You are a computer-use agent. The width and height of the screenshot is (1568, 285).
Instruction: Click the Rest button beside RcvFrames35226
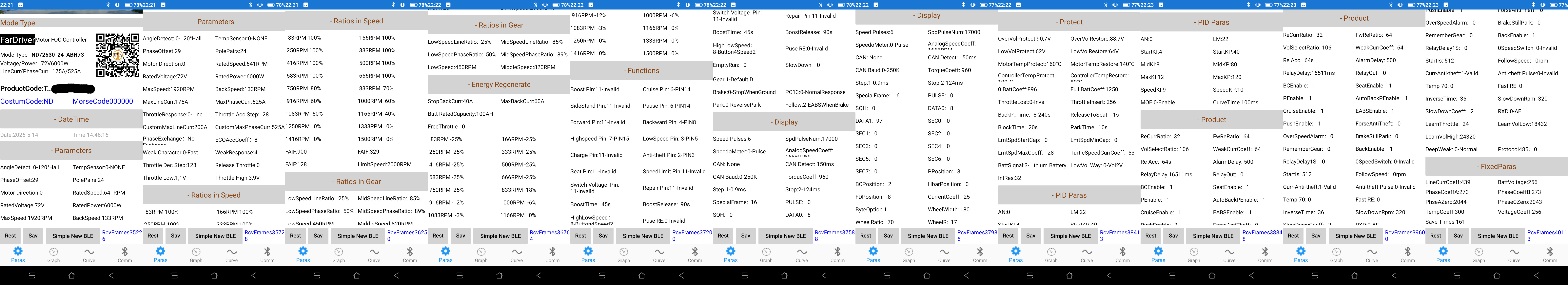point(10,236)
